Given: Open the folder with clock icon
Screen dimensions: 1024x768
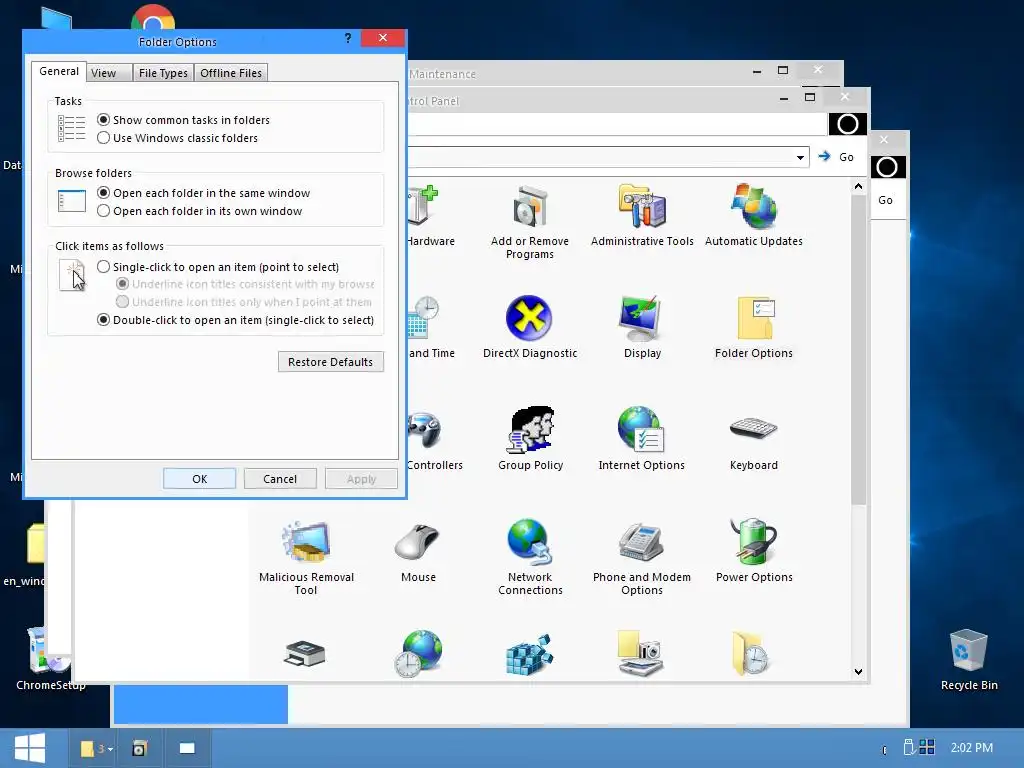Looking at the screenshot, I should pos(751,653).
